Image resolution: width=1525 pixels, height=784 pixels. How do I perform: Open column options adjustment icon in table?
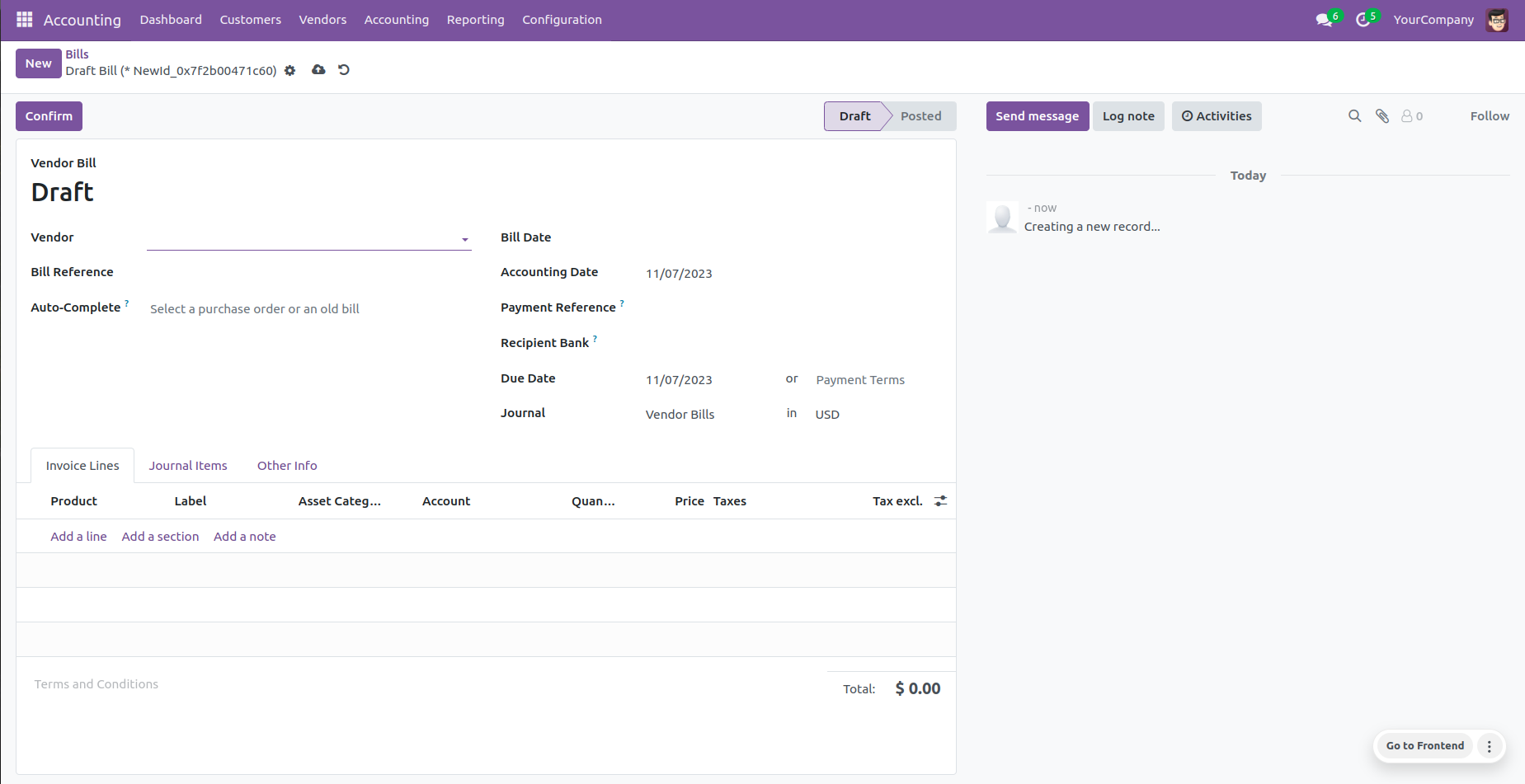[x=940, y=501]
